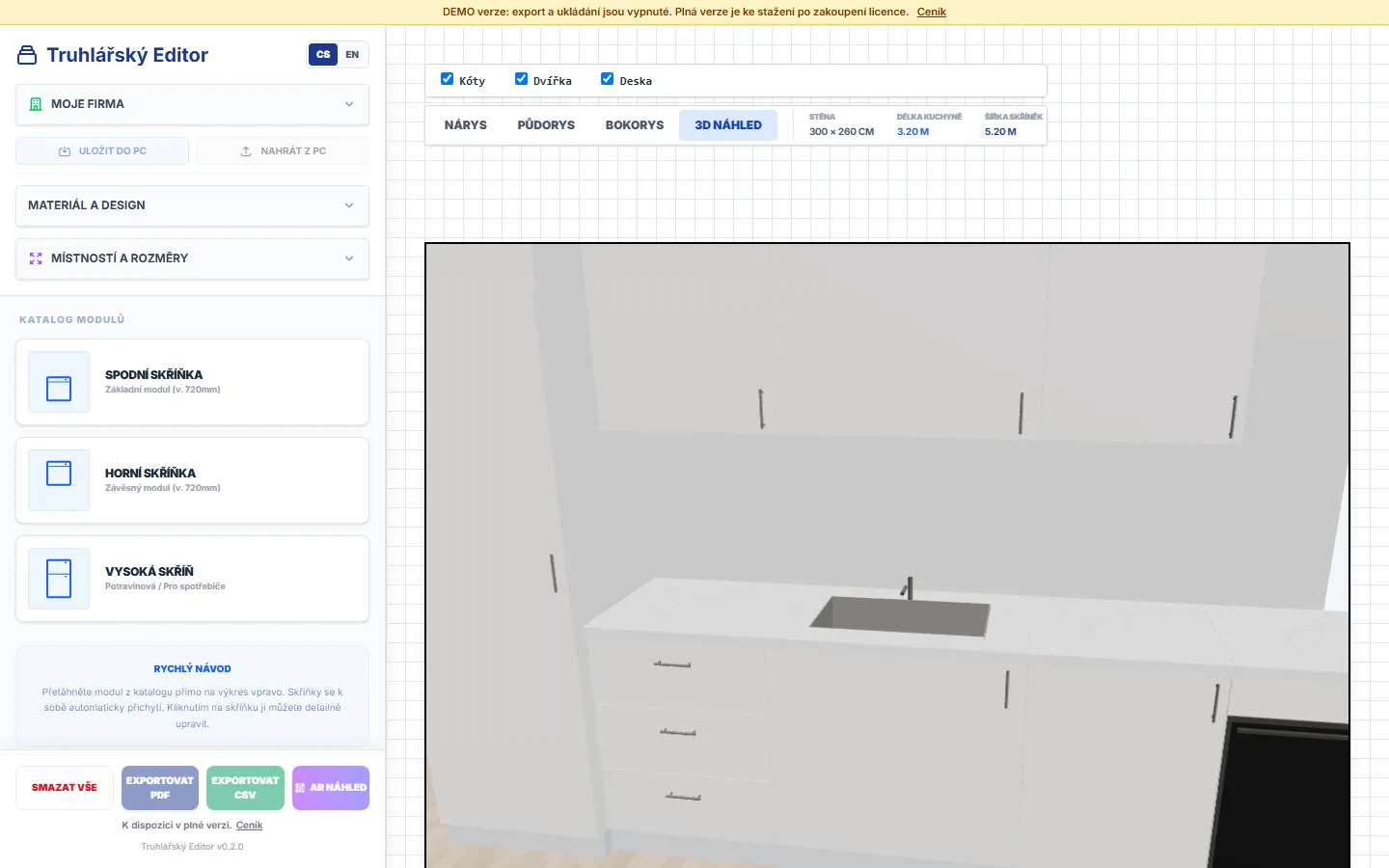Click the Truhlářský Editor logo icon

click(x=27, y=55)
